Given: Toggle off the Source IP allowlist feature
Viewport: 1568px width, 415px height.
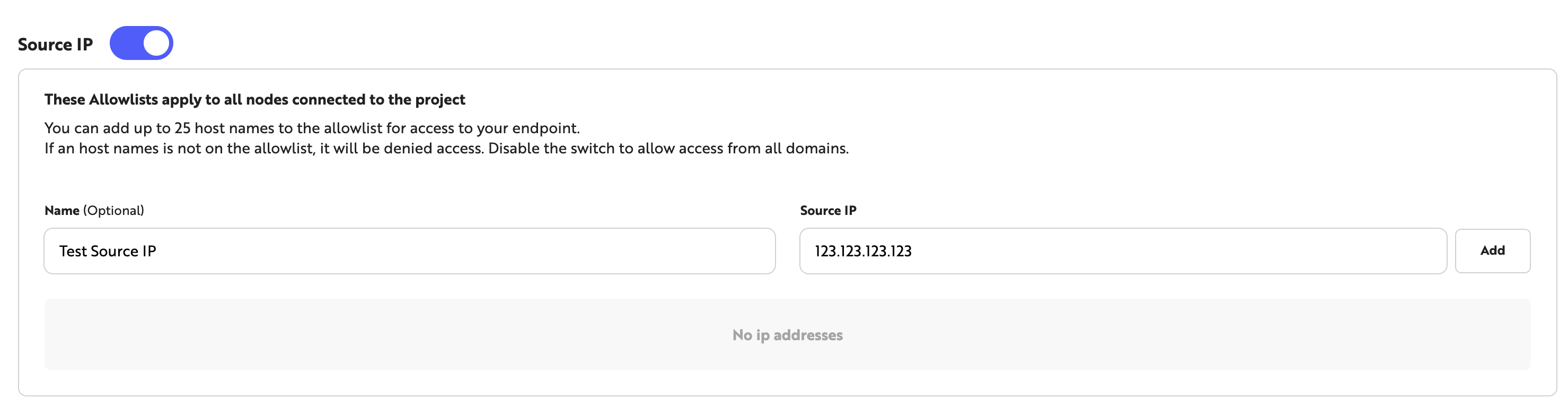Looking at the screenshot, I should tap(141, 42).
